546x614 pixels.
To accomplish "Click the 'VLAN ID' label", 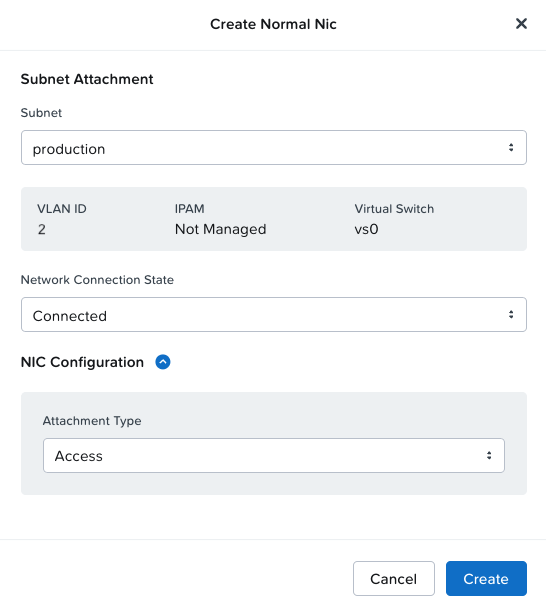I will click(x=62, y=209).
